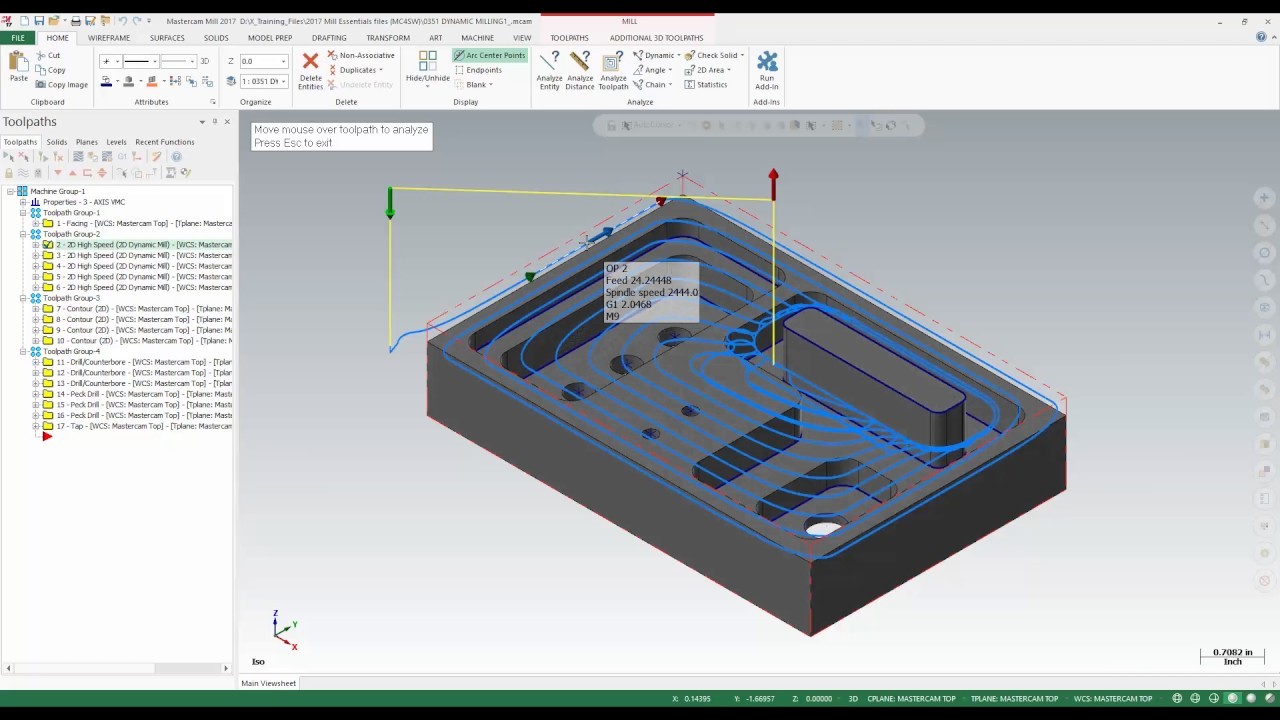The width and height of the screenshot is (1280, 720).
Task: Open the Z depth dropdown
Action: (283, 62)
